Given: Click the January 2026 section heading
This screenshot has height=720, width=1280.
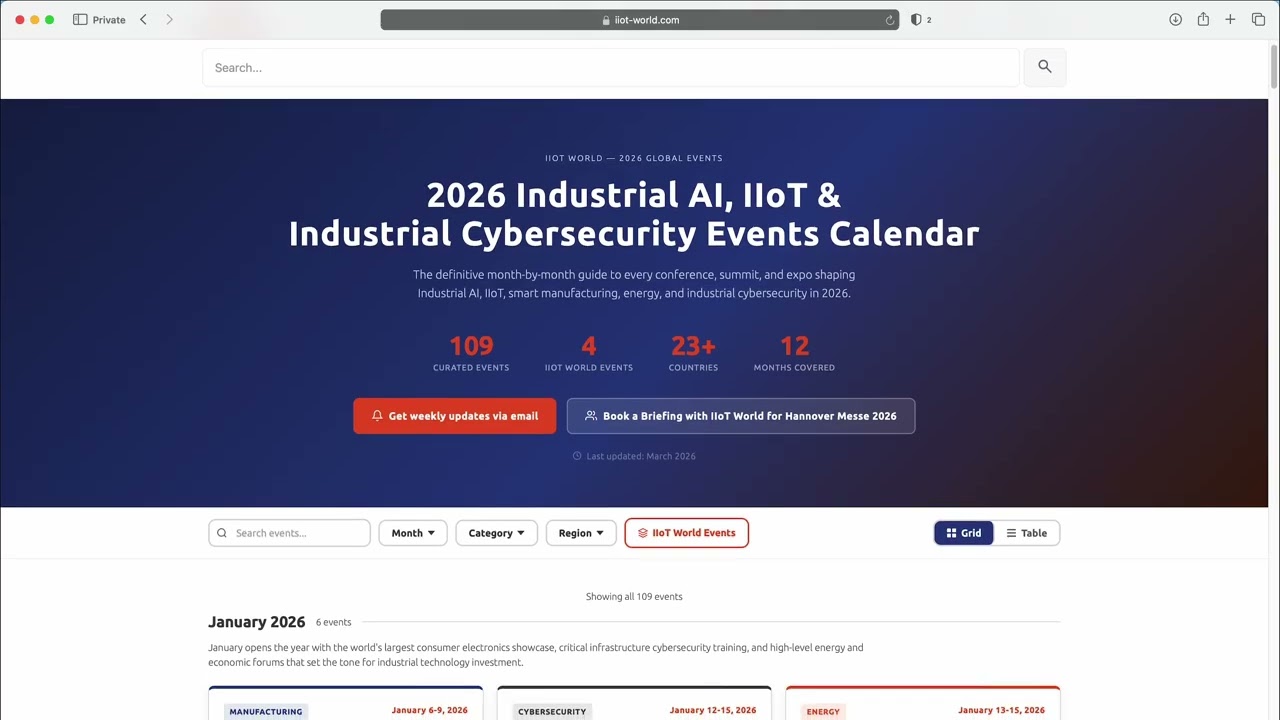Looking at the screenshot, I should coord(256,621).
